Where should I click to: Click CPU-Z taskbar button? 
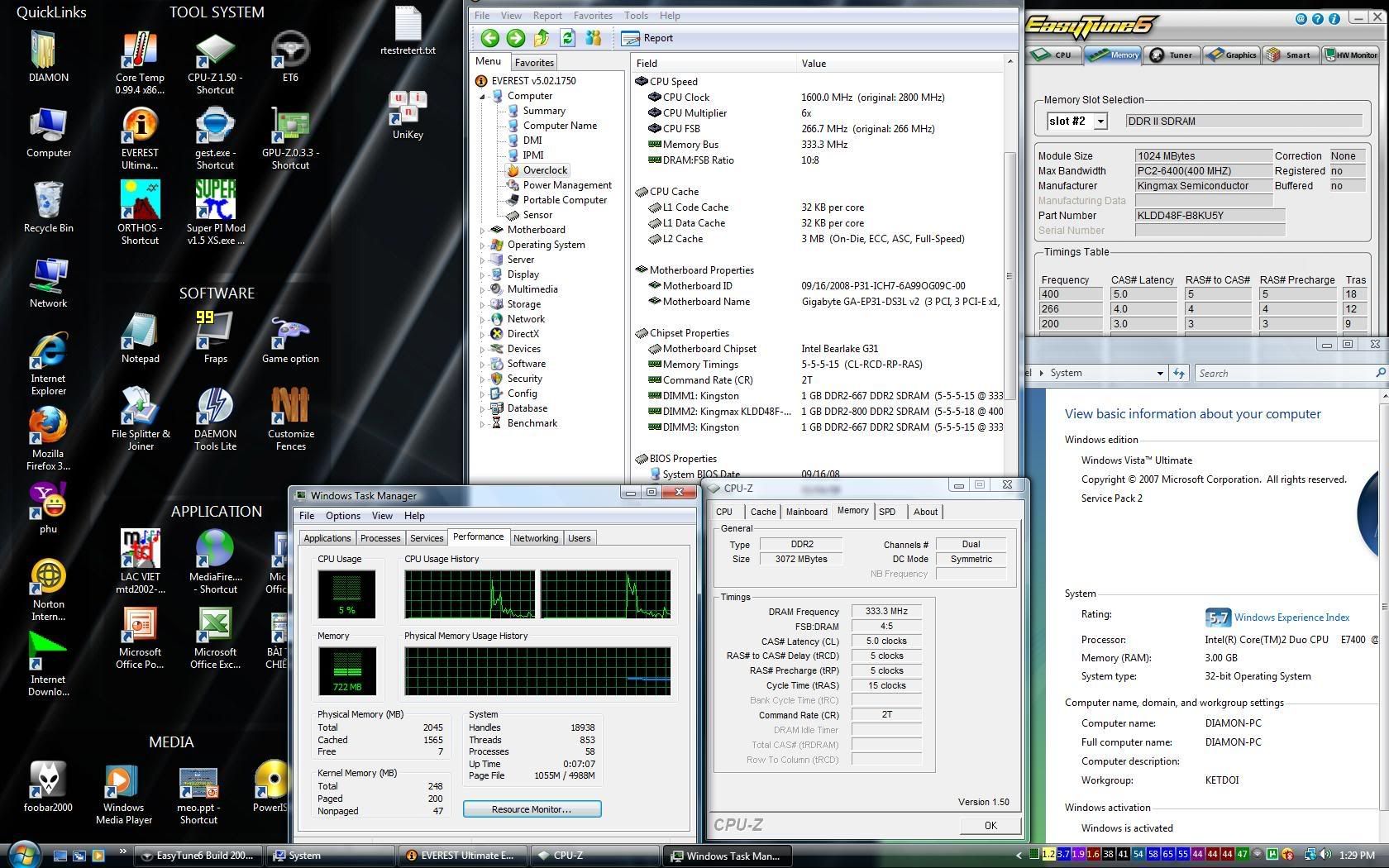[x=596, y=856]
